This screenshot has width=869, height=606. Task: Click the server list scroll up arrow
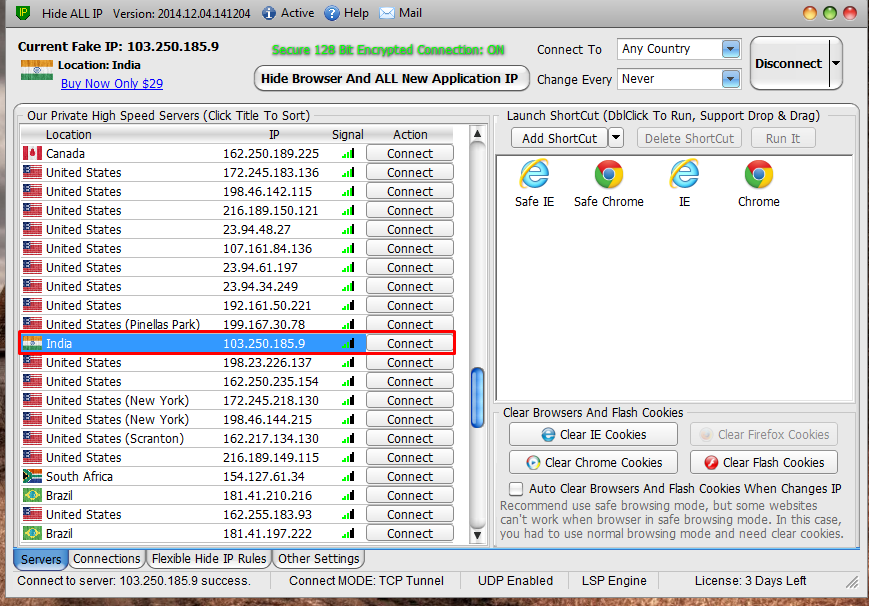point(477,134)
